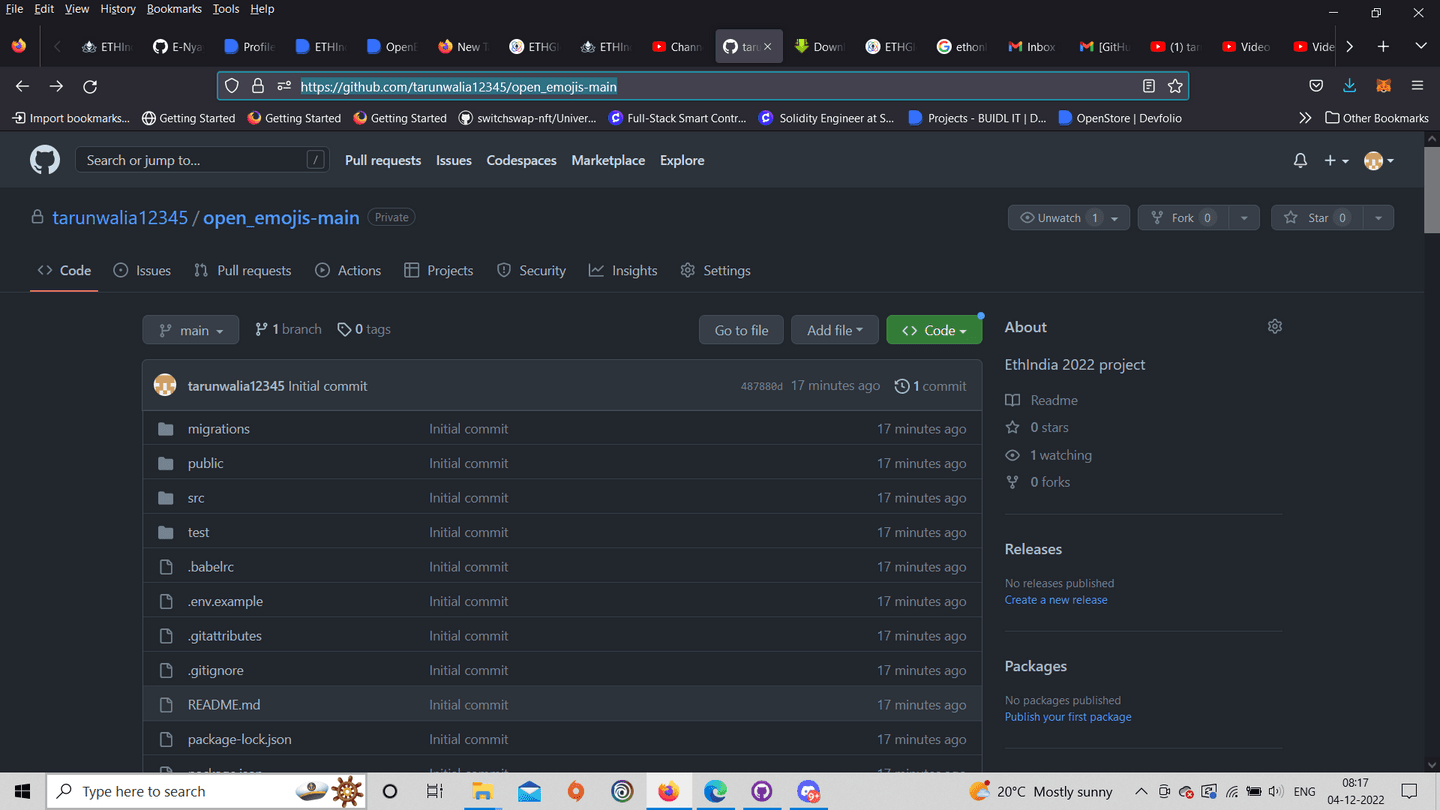Click the tracking protection shield icon
Image resolution: width=1440 pixels, height=810 pixels.
coord(232,86)
